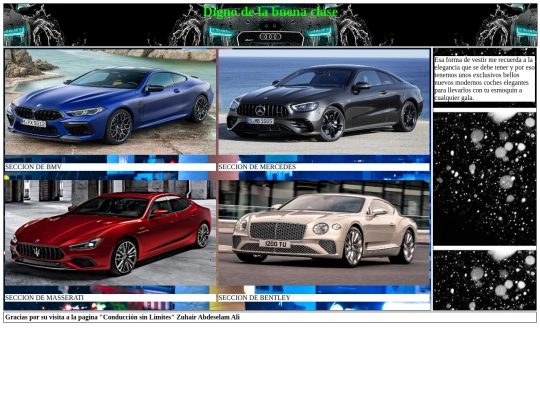
Task: Click the blue BMW car image
Action: pyautogui.click(x=110, y=102)
